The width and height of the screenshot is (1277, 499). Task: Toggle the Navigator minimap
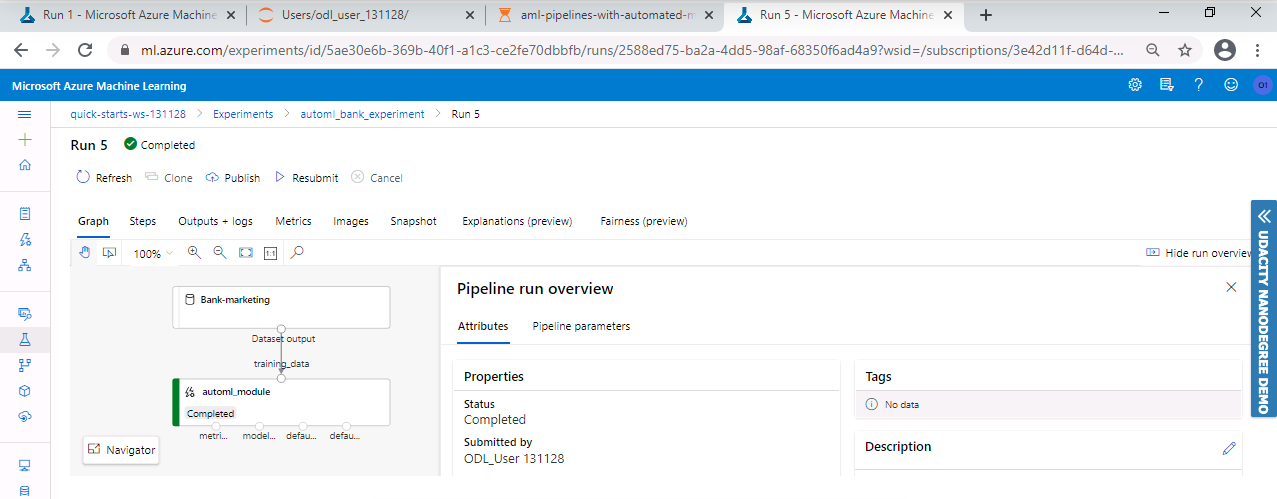tap(121, 450)
